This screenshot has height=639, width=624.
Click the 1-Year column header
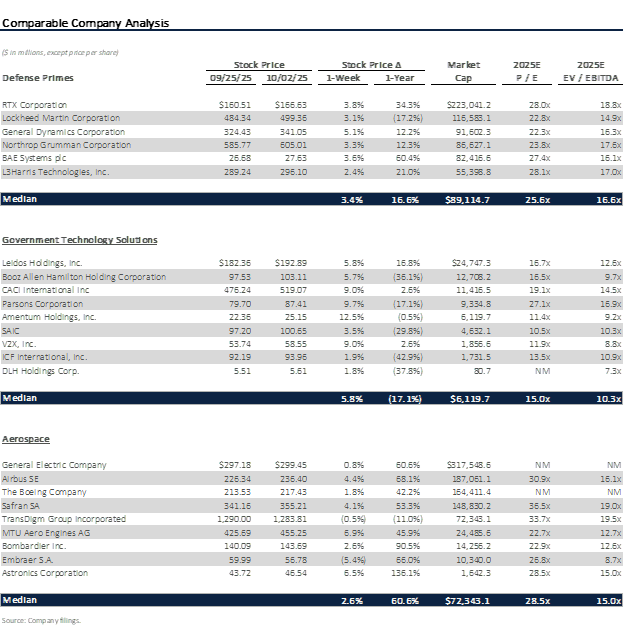[x=405, y=78]
